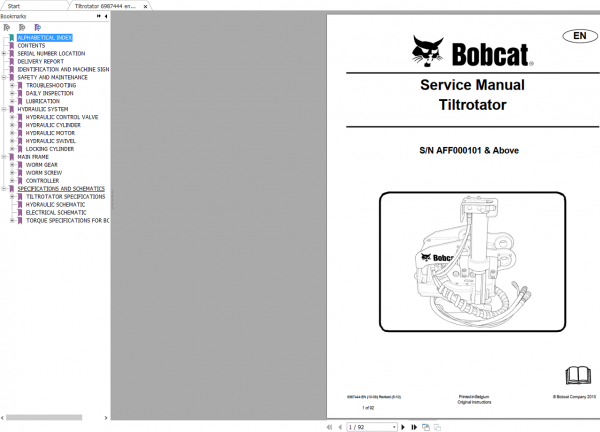Click the purple bookmark toolbar icon
Screen dimensions: 600x432
pyautogui.click(x=37, y=28)
